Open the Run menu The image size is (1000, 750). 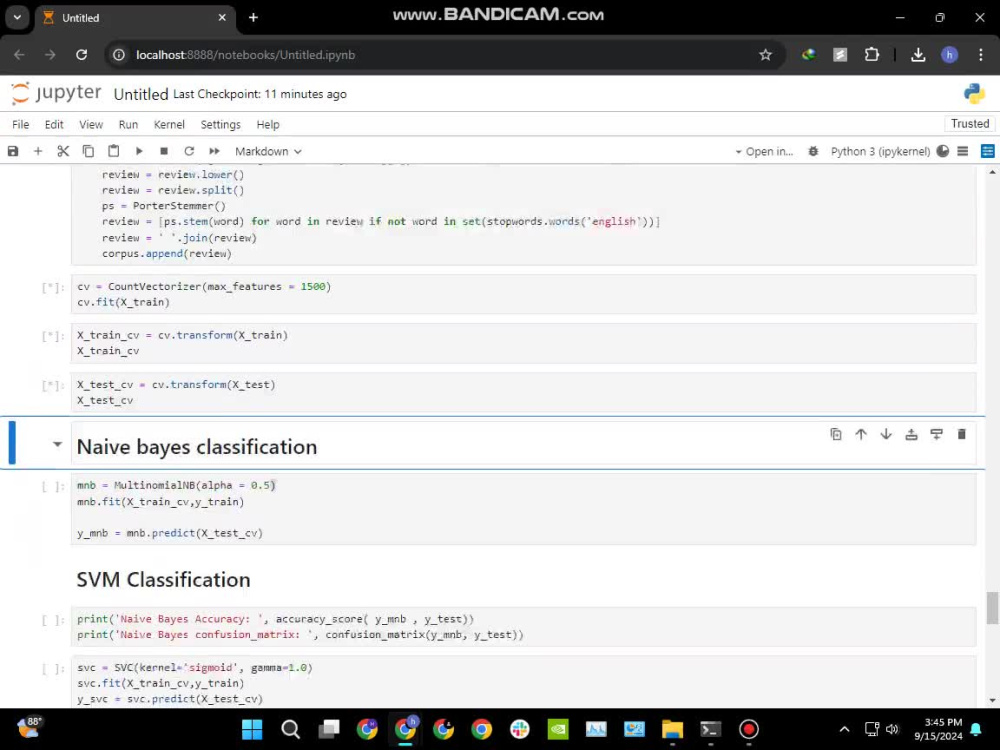tap(128, 124)
